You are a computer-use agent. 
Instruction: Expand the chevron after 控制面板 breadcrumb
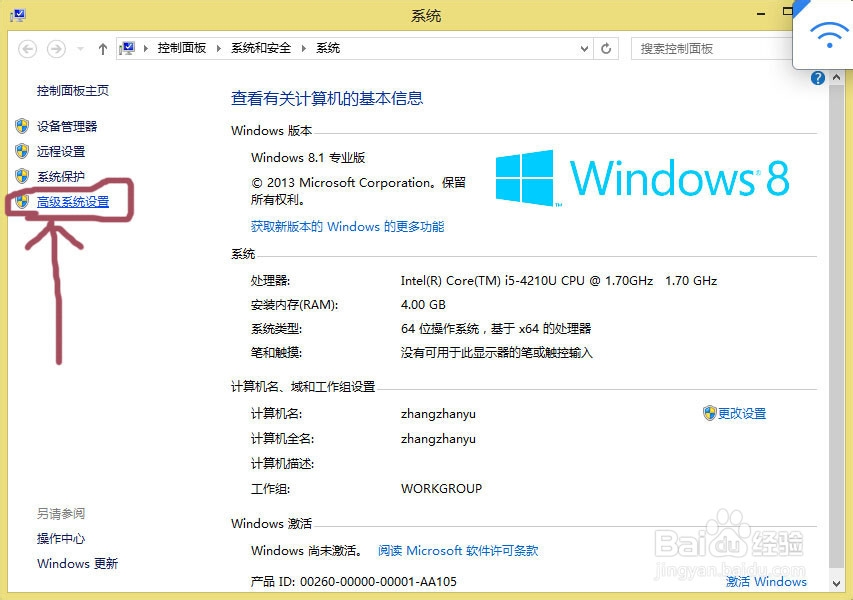[x=219, y=48]
